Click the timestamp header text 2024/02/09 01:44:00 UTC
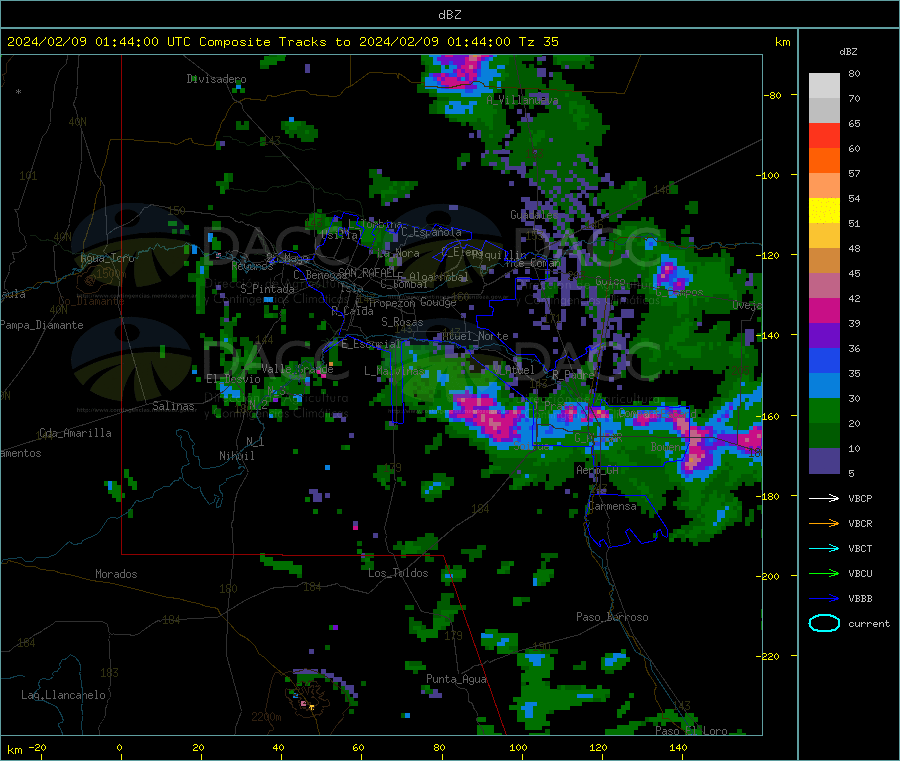The image size is (900, 761). tap(98, 42)
